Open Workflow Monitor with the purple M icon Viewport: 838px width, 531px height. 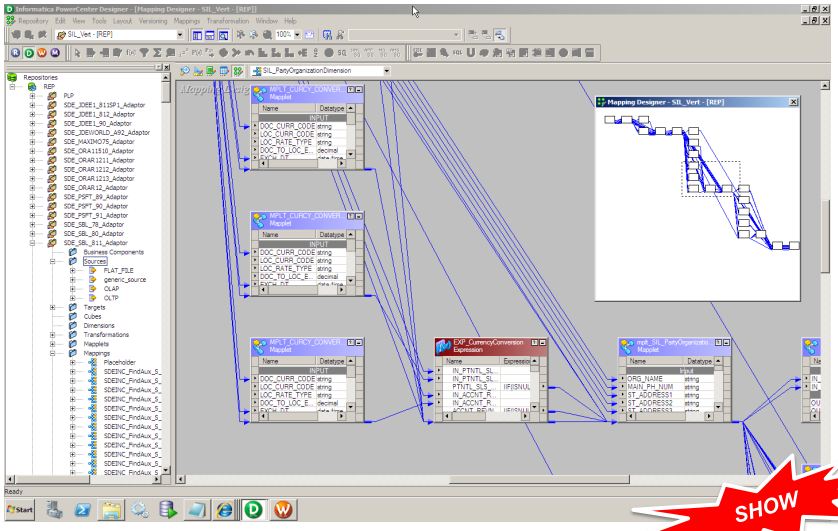55,53
